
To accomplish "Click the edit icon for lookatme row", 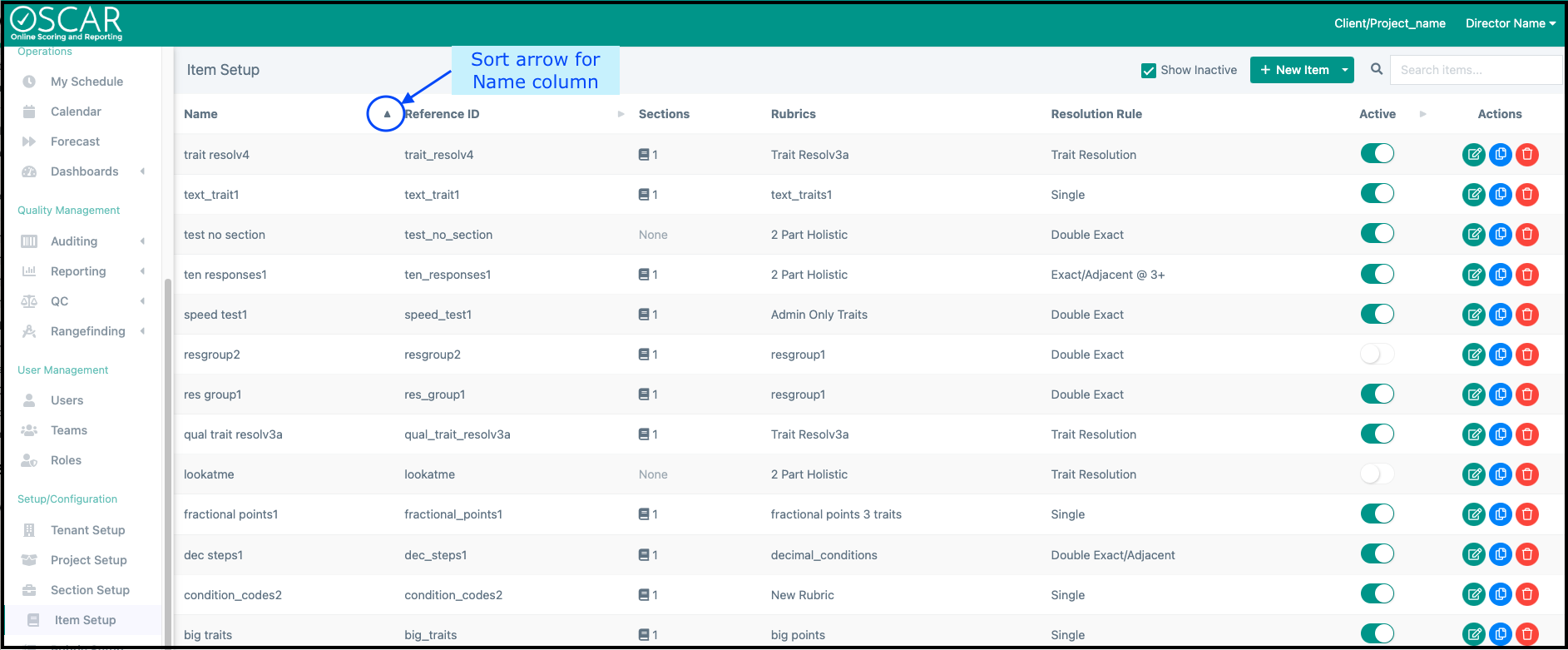I will coord(1473,474).
